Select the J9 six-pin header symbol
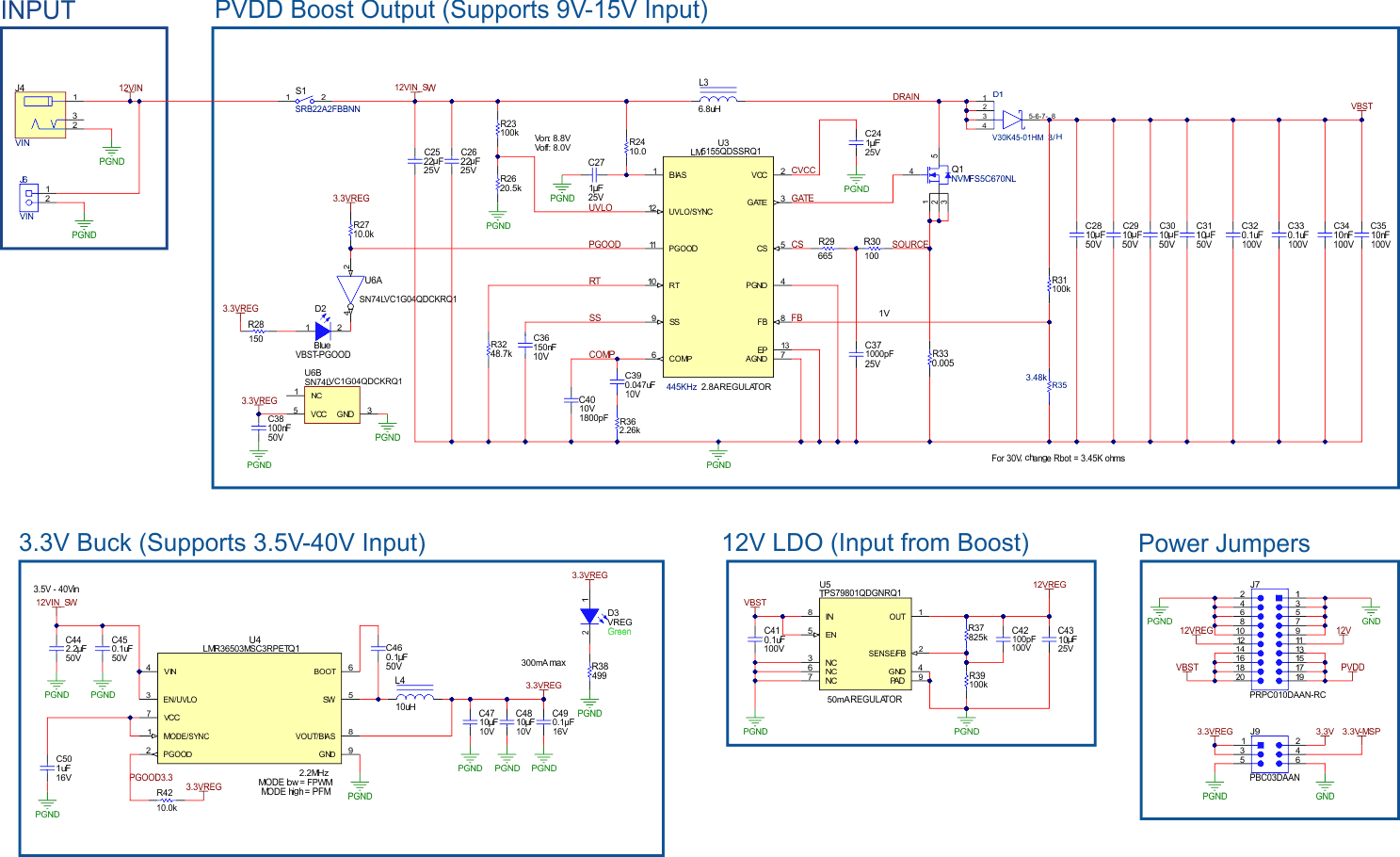Viewport: 1400px width, 857px height. coord(1270,755)
